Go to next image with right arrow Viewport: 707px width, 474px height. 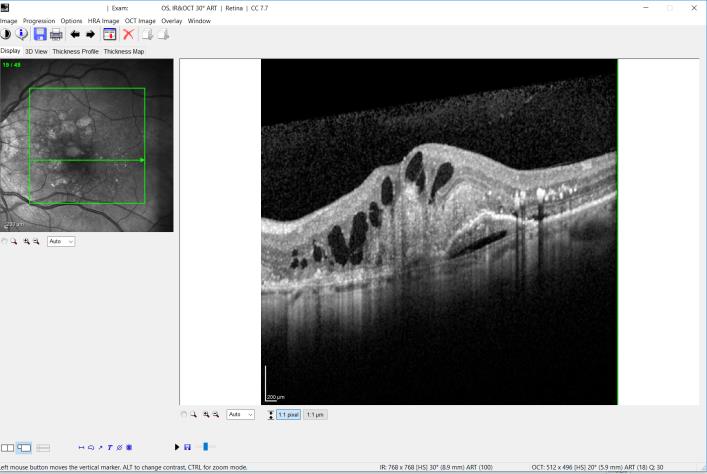(91, 34)
